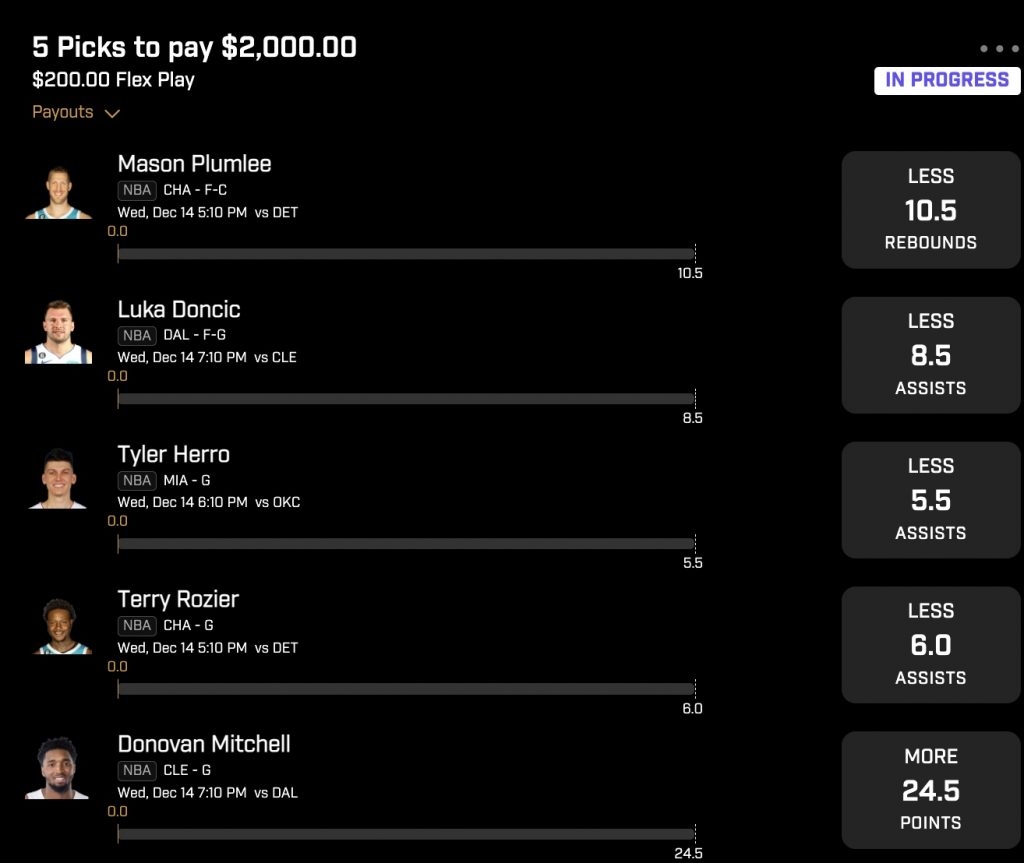Click Tyler Herro's player headshot
The height and width of the screenshot is (863, 1024).
pyautogui.click(x=58, y=478)
